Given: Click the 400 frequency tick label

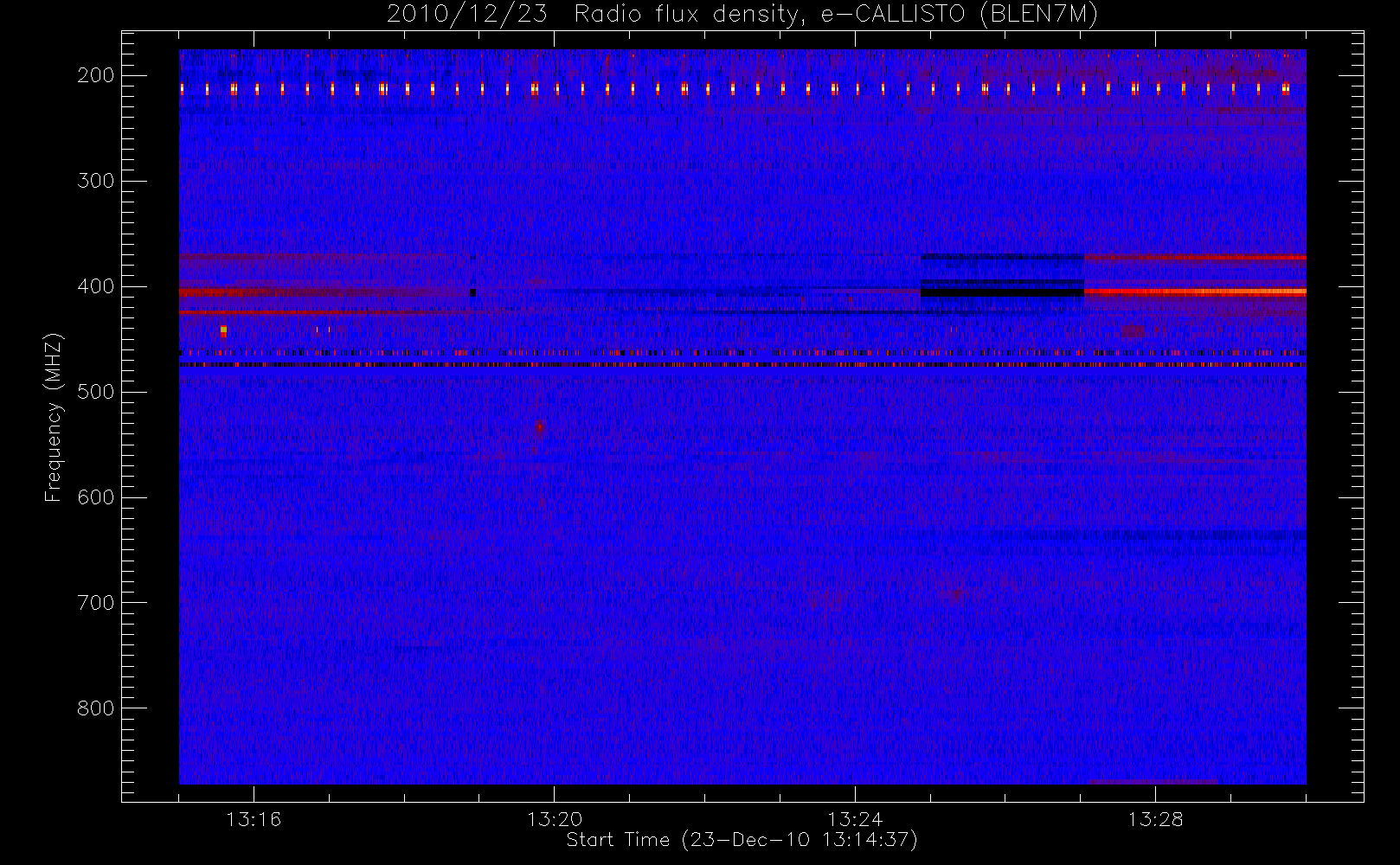Looking at the screenshot, I should pyautogui.click(x=96, y=286).
